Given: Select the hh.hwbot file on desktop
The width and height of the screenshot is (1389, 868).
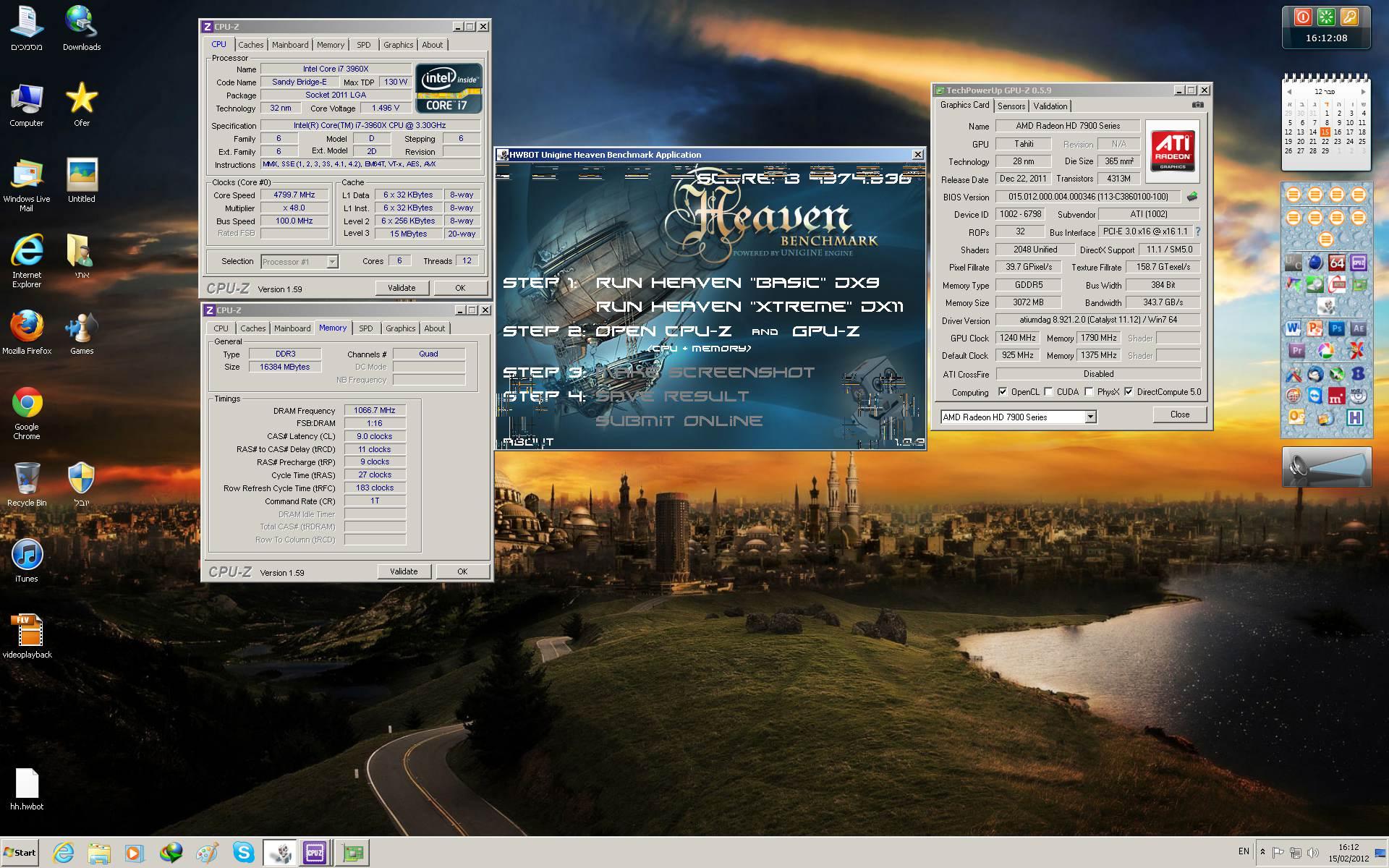Looking at the screenshot, I should (27, 789).
